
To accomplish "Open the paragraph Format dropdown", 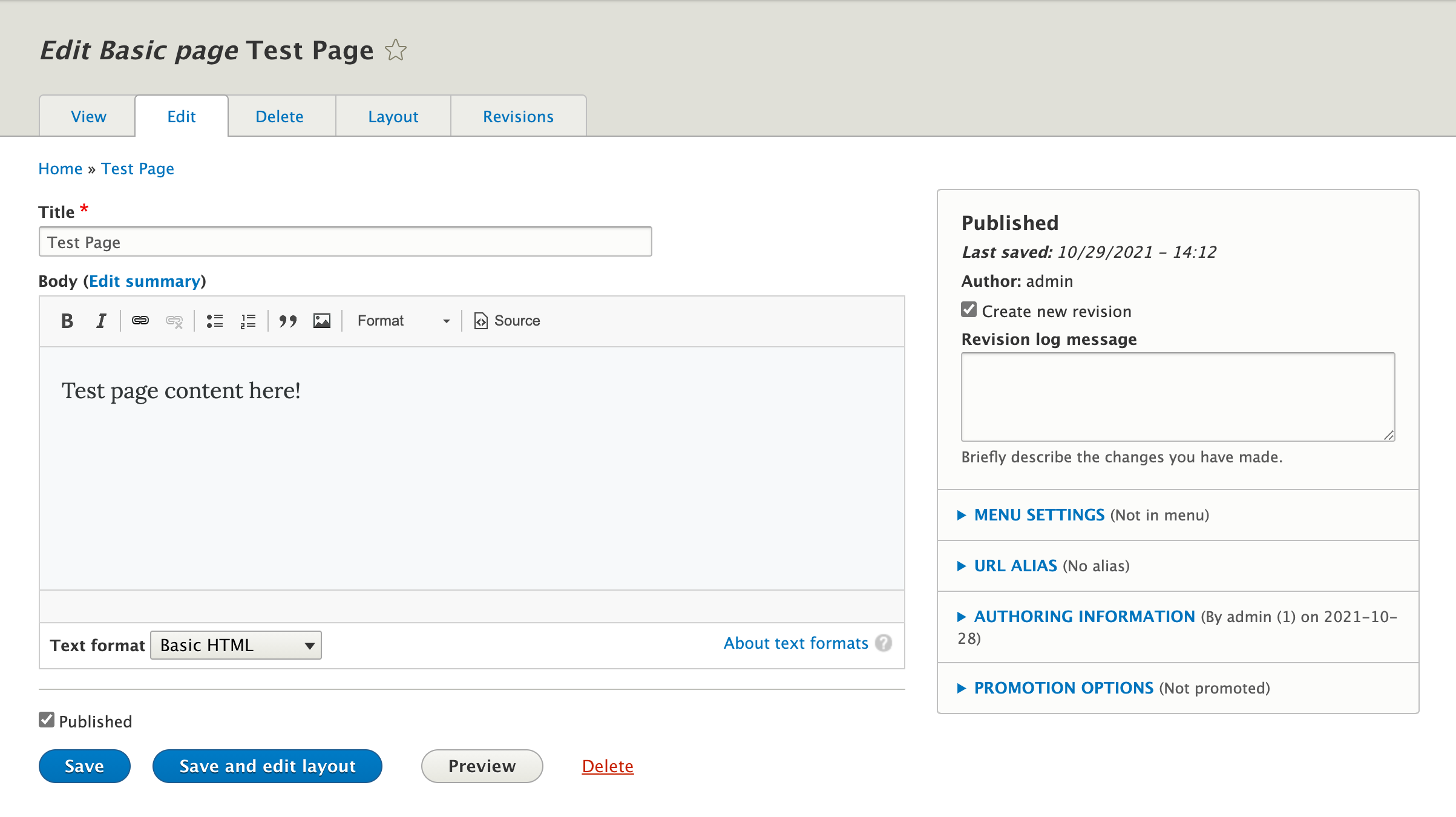I will coord(402,321).
